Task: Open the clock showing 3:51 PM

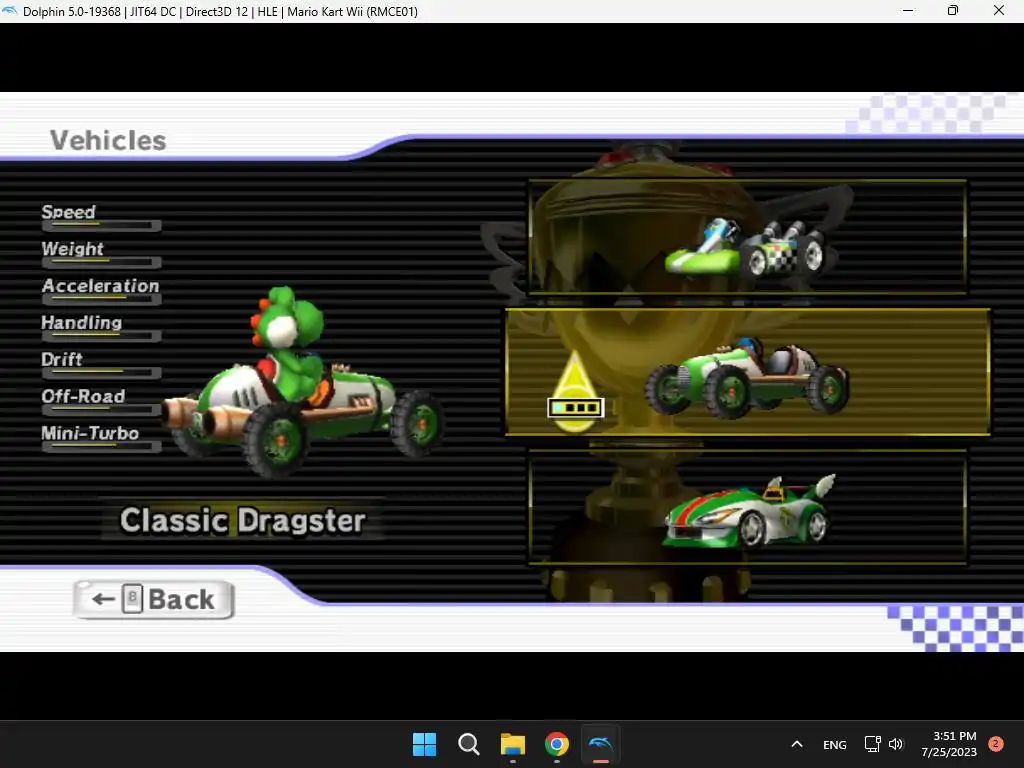Action: pyautogui.click(x=949, y=744)
